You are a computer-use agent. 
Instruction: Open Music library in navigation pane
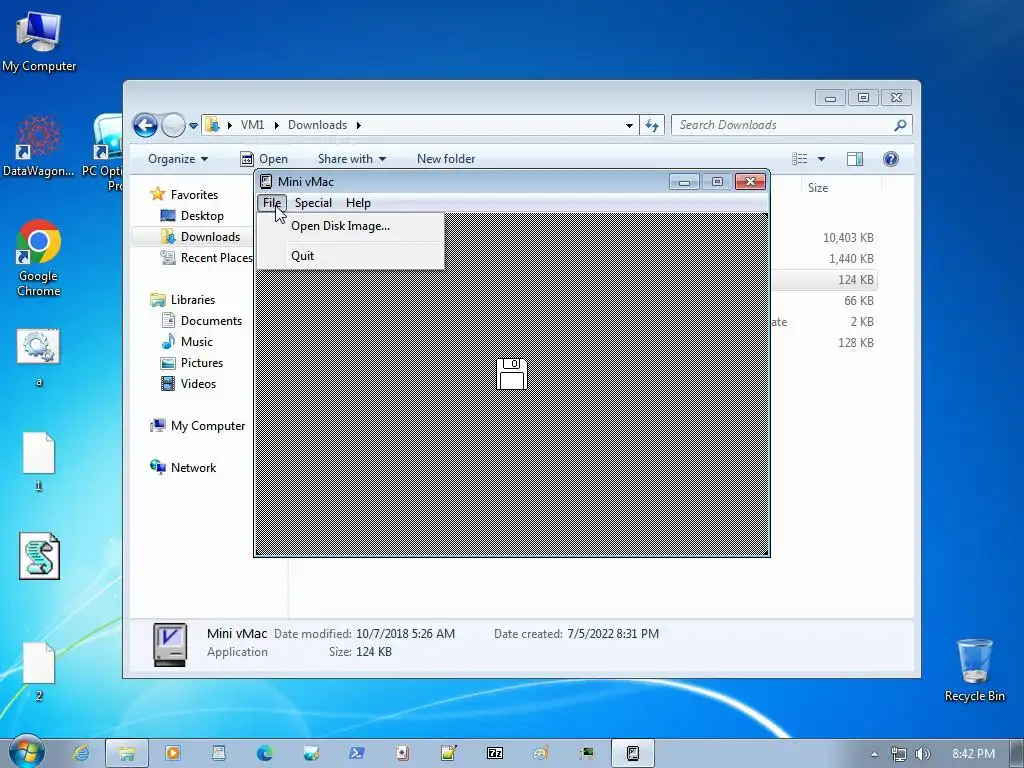[x=197, y=342]
